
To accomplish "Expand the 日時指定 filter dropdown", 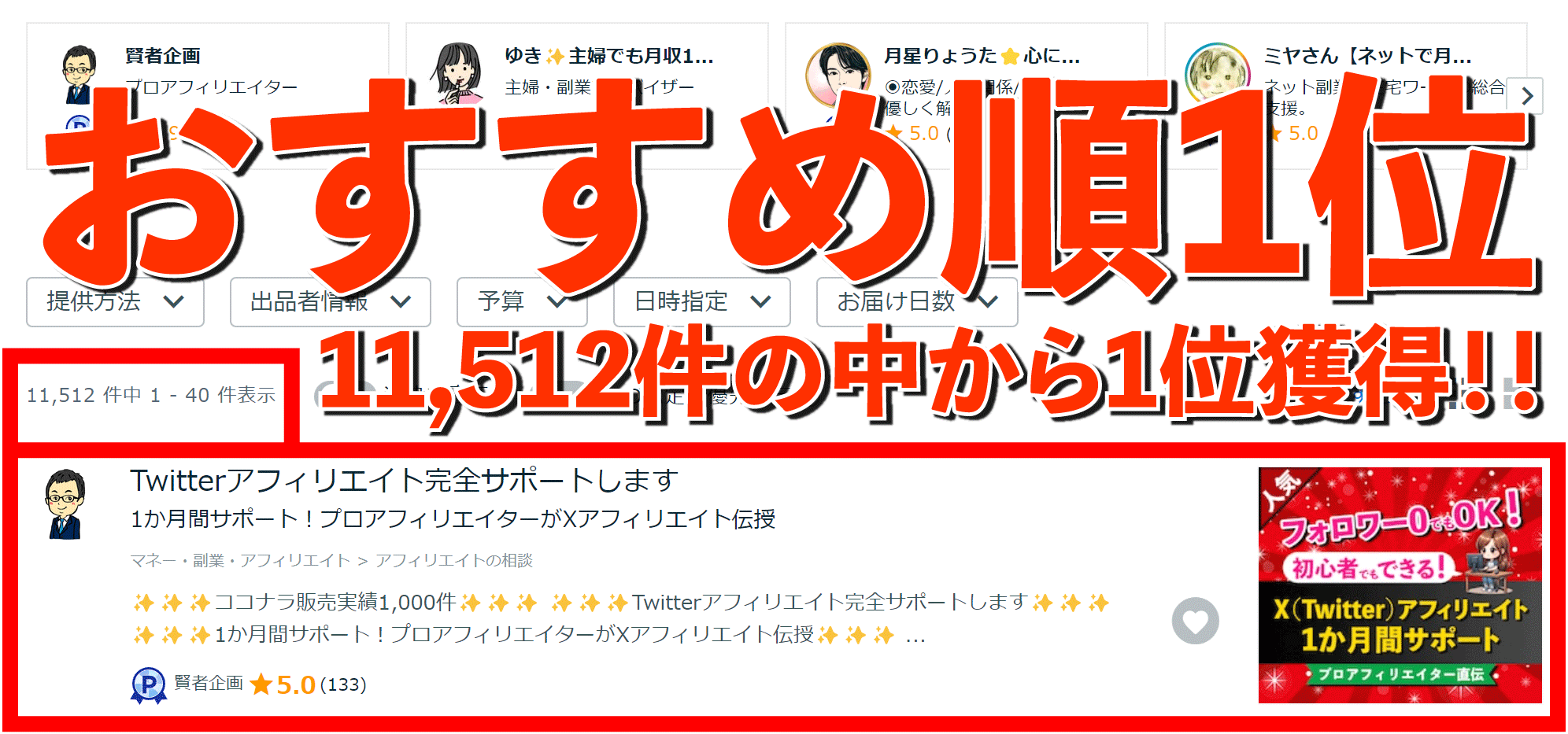I will point(701,301).
